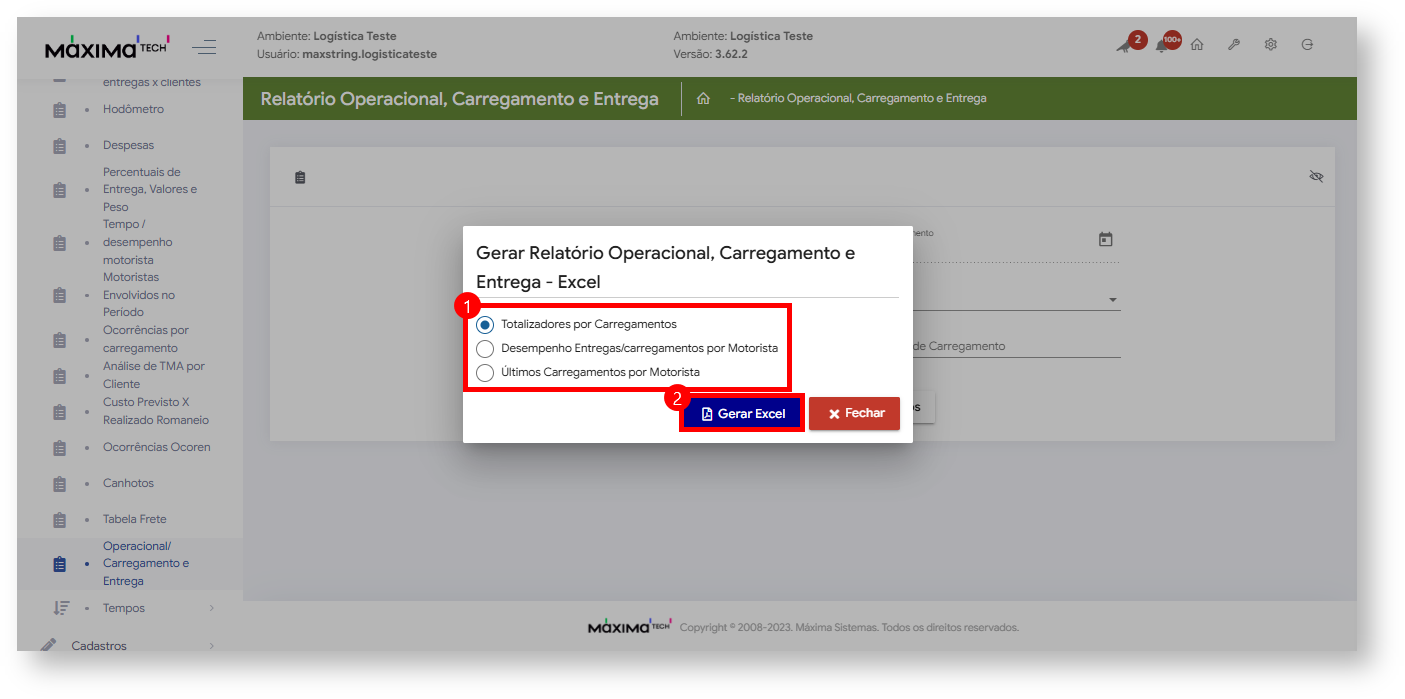Close dialog with Fechar button
This screenshot has width=1405, height=699.
point(855,414)
